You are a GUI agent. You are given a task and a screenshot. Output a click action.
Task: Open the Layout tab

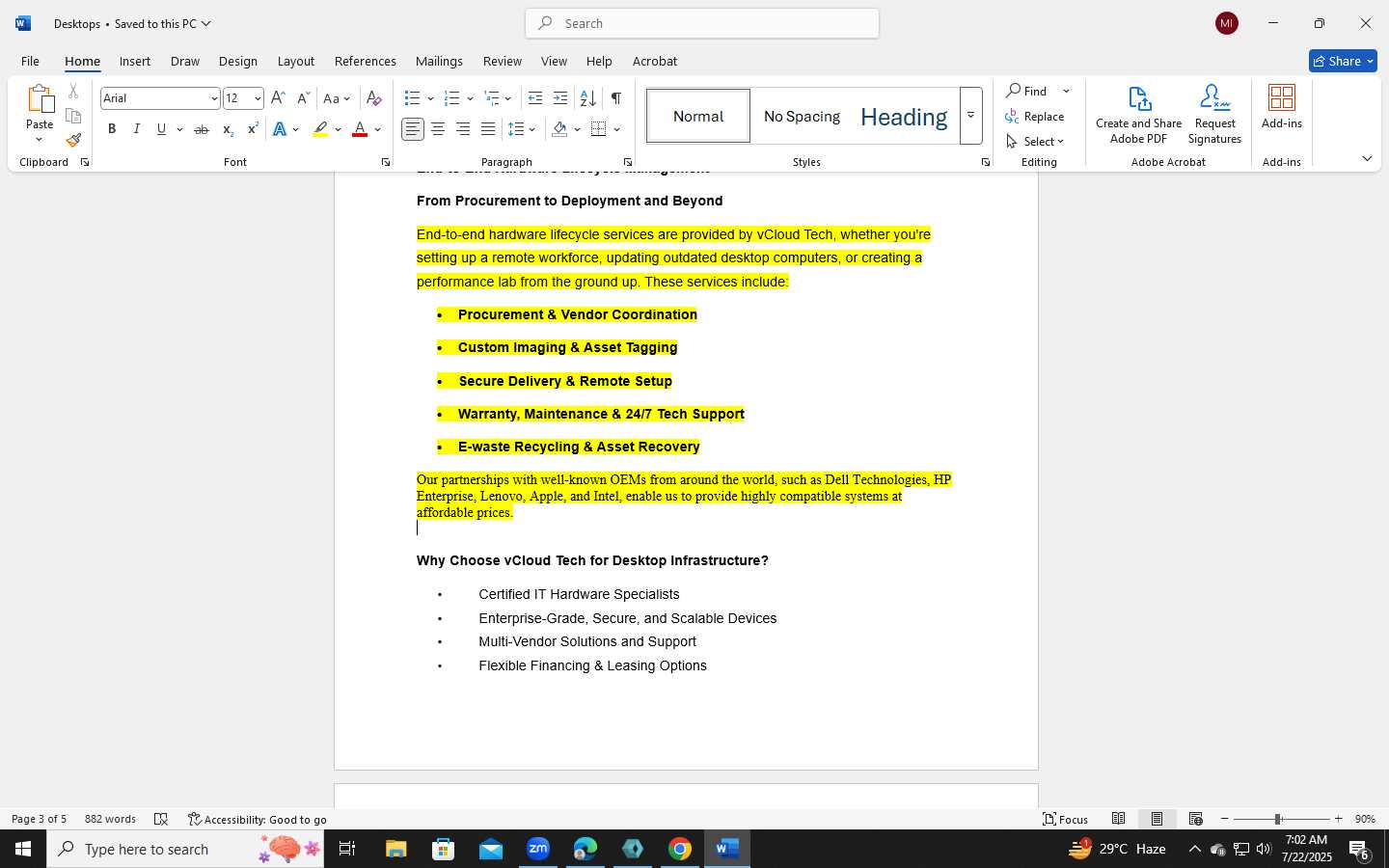296,61
